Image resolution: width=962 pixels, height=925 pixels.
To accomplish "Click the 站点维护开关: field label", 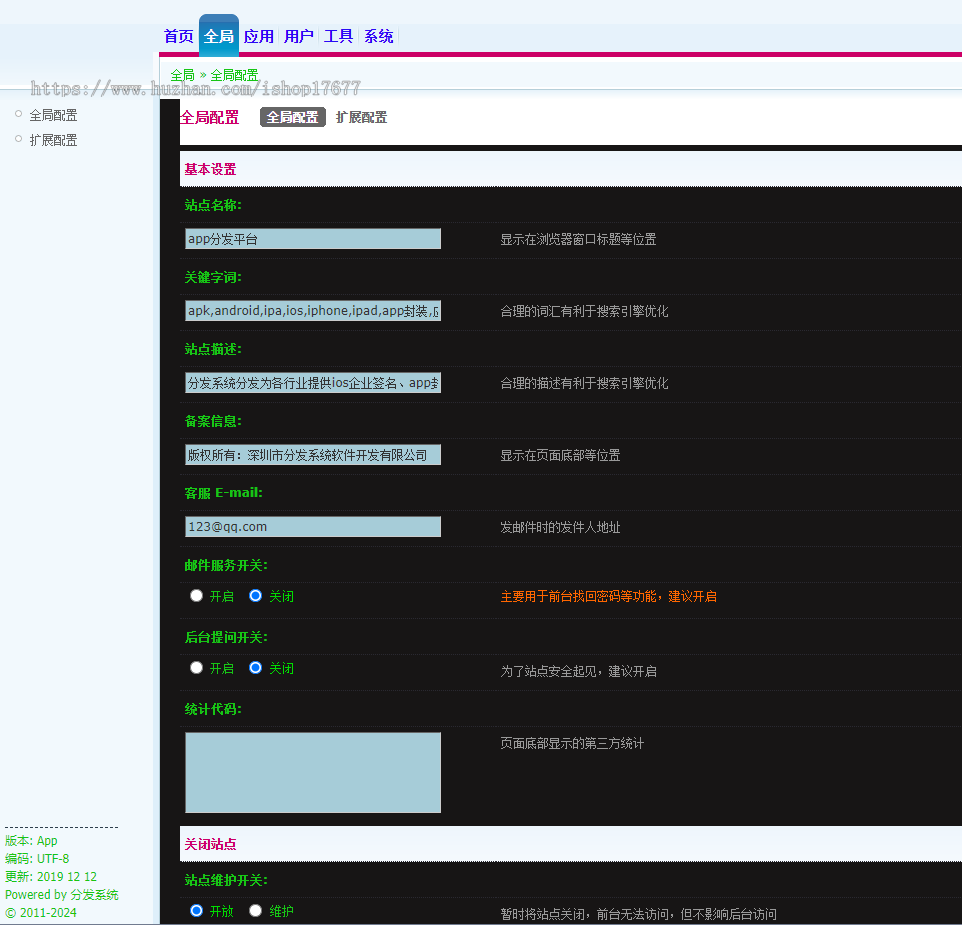I will 226,880.
